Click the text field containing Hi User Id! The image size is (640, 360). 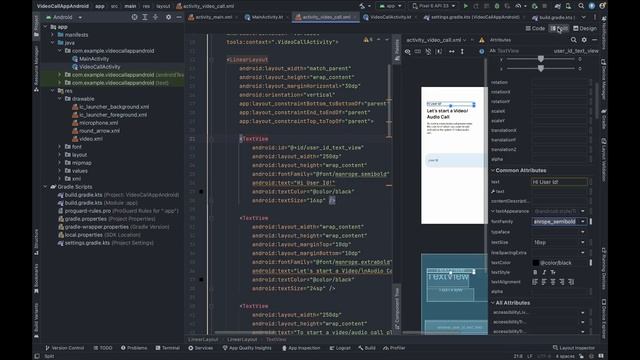point(559,182)
